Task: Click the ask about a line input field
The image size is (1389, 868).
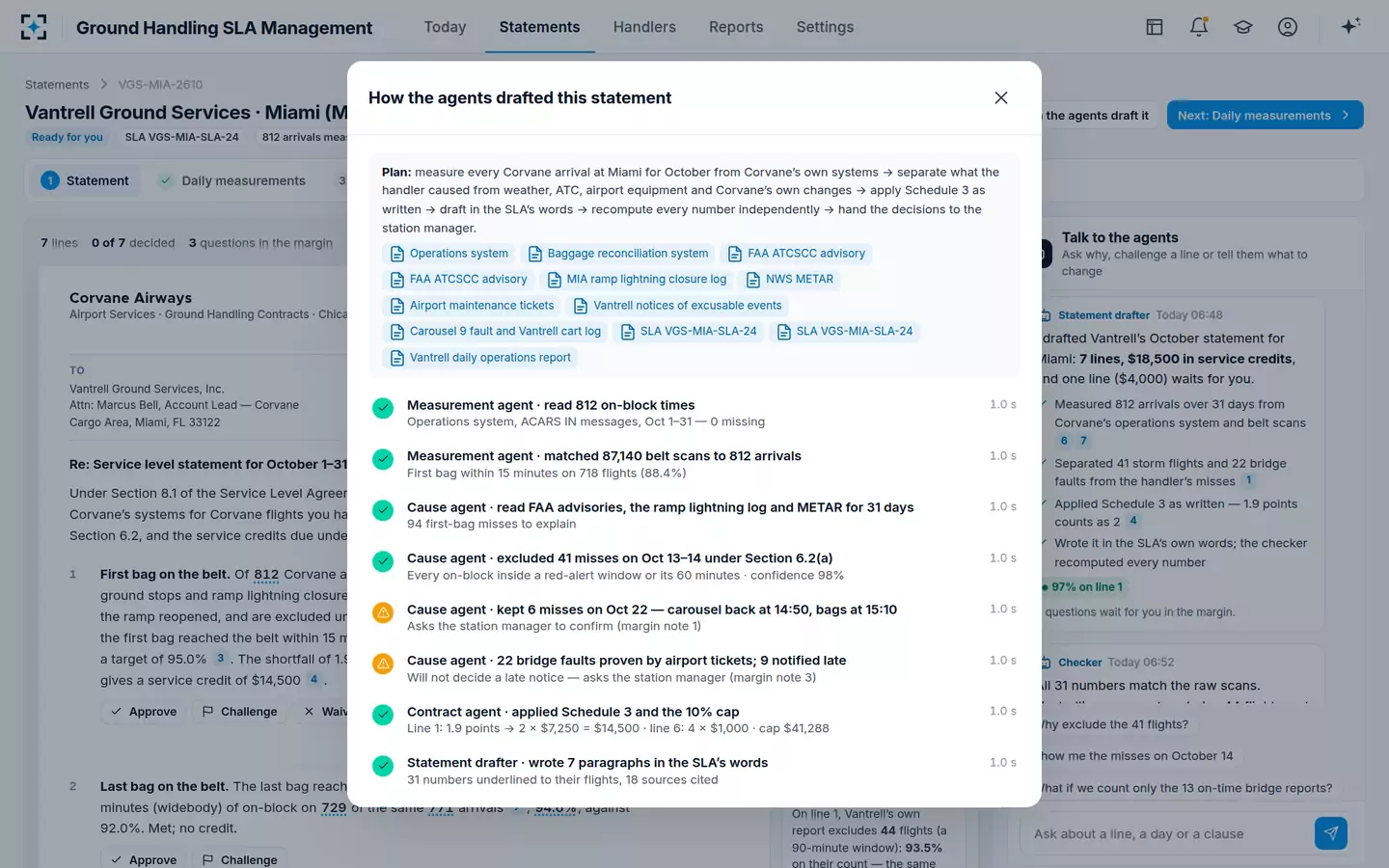Action: 1165,834
